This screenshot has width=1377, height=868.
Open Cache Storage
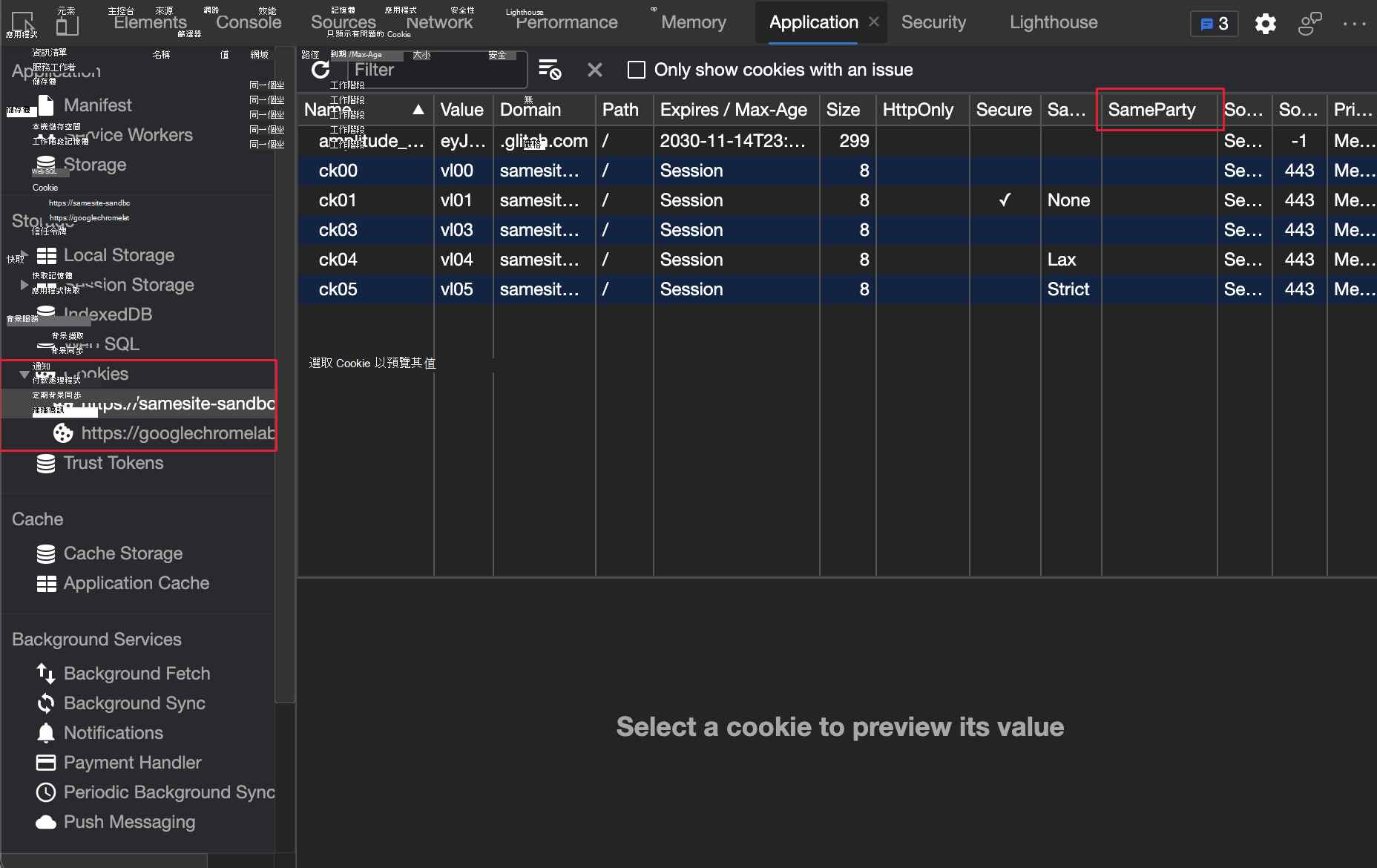123,553
